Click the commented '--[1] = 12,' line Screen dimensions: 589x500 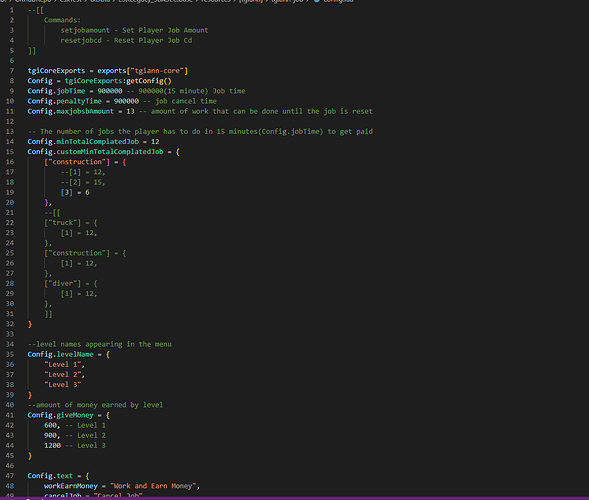tap(83, 172)
